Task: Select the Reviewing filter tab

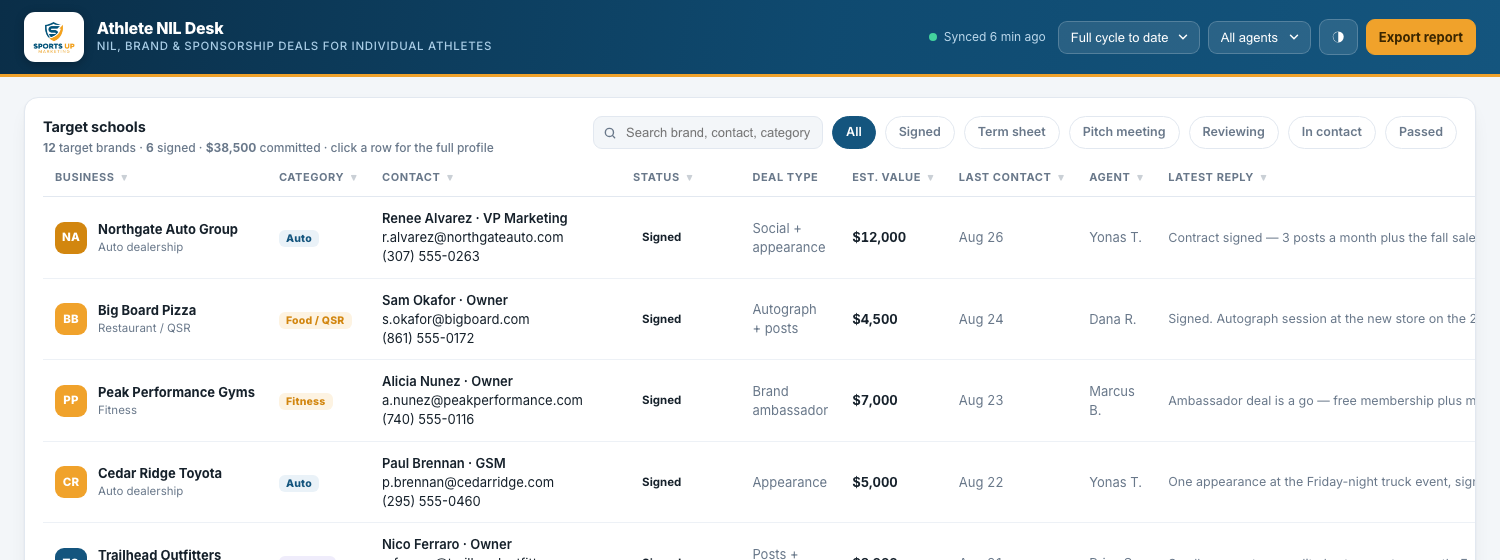Action: [1233, 132]
